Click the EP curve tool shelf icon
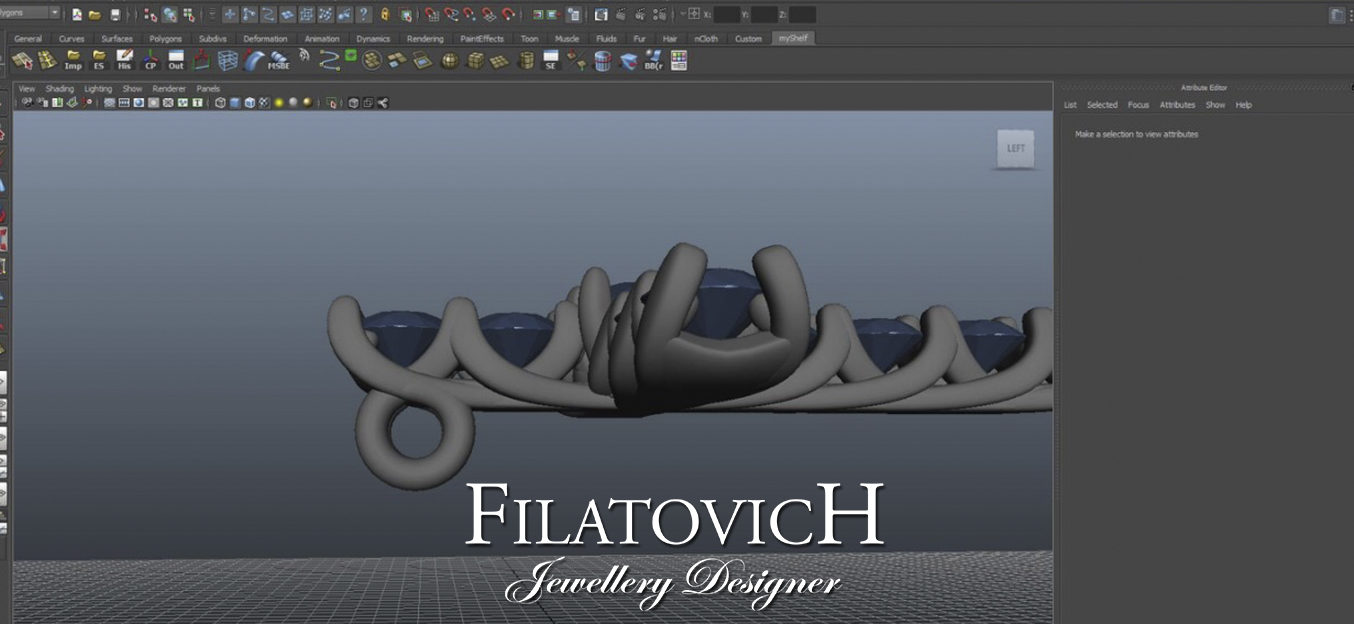This screenshot has height=624, width=1354. (329, 61)
